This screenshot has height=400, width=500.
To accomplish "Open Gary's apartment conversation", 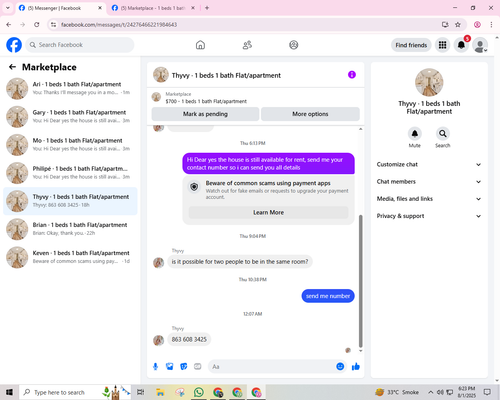I will (70, 117).
